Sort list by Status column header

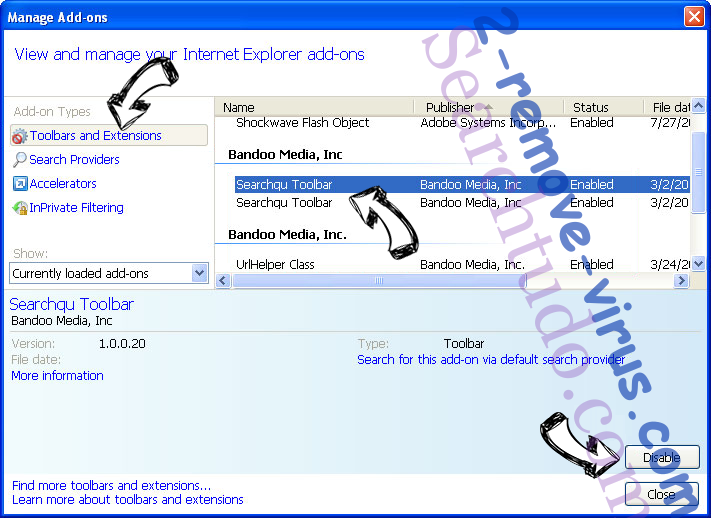tap(604, 108)
